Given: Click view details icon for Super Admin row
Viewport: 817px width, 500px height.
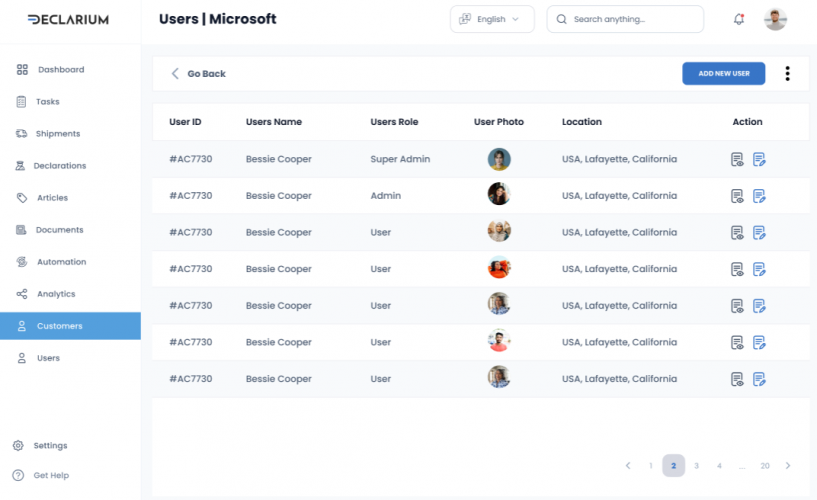Looking at the screenshot, I should 737,159.
